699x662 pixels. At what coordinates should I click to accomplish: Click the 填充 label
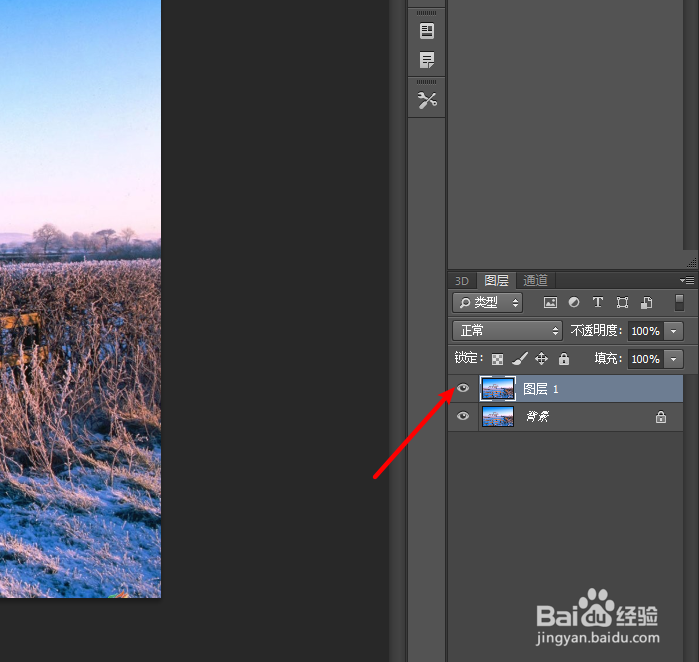608,358
